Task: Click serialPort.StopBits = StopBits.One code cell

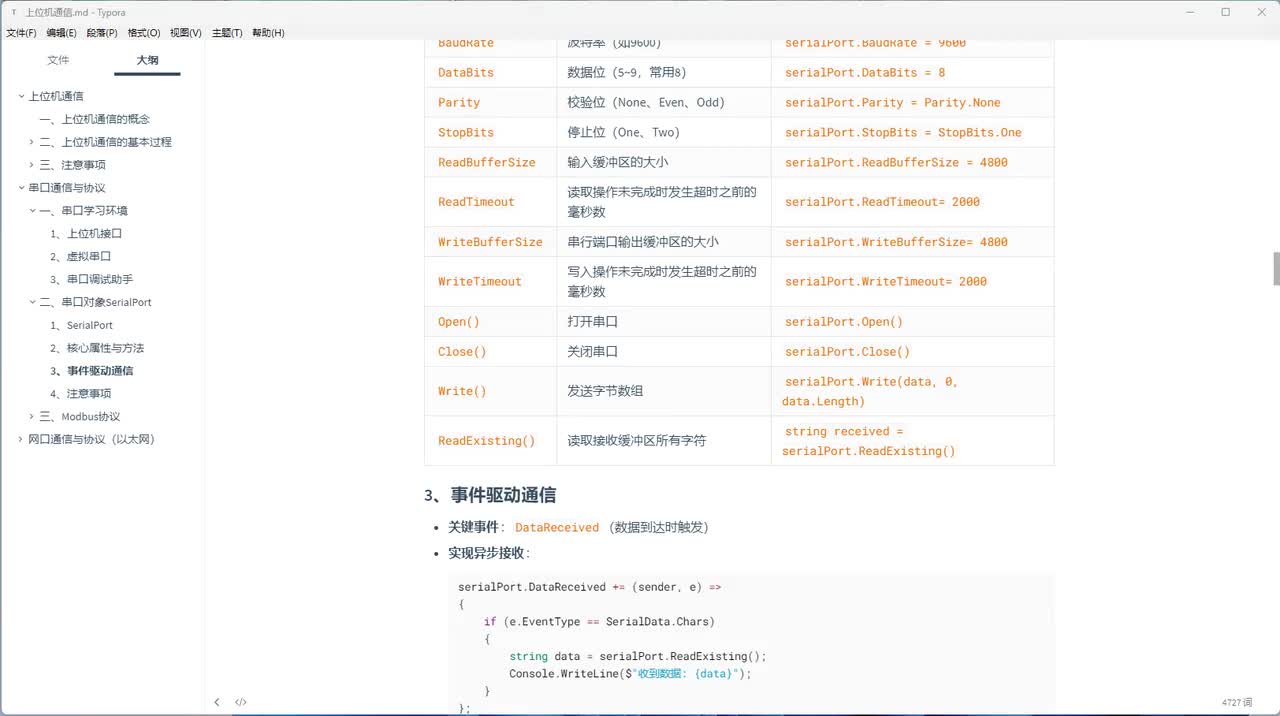Action: (912, 133)
